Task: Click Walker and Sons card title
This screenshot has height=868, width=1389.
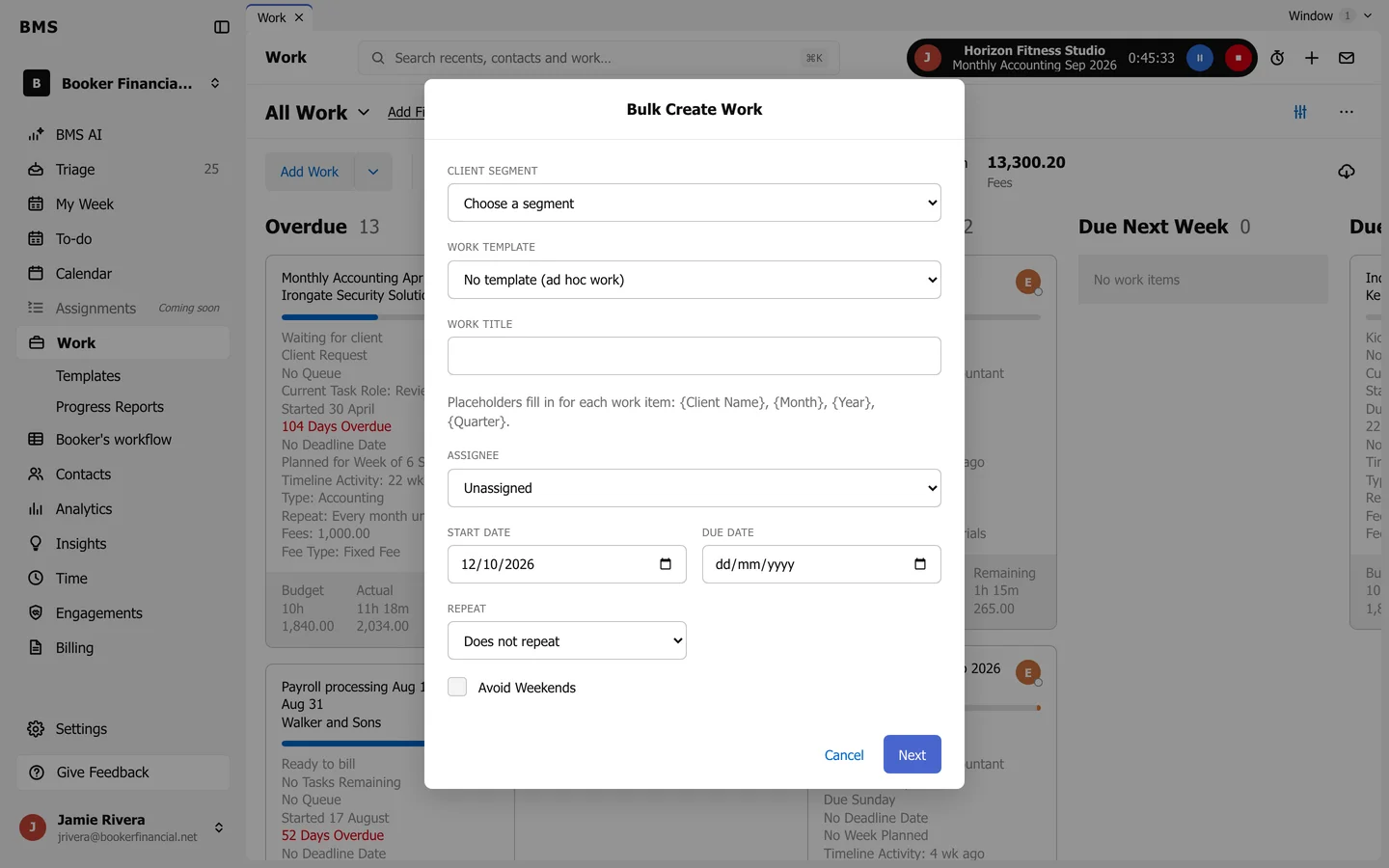Action: (331, 722)
